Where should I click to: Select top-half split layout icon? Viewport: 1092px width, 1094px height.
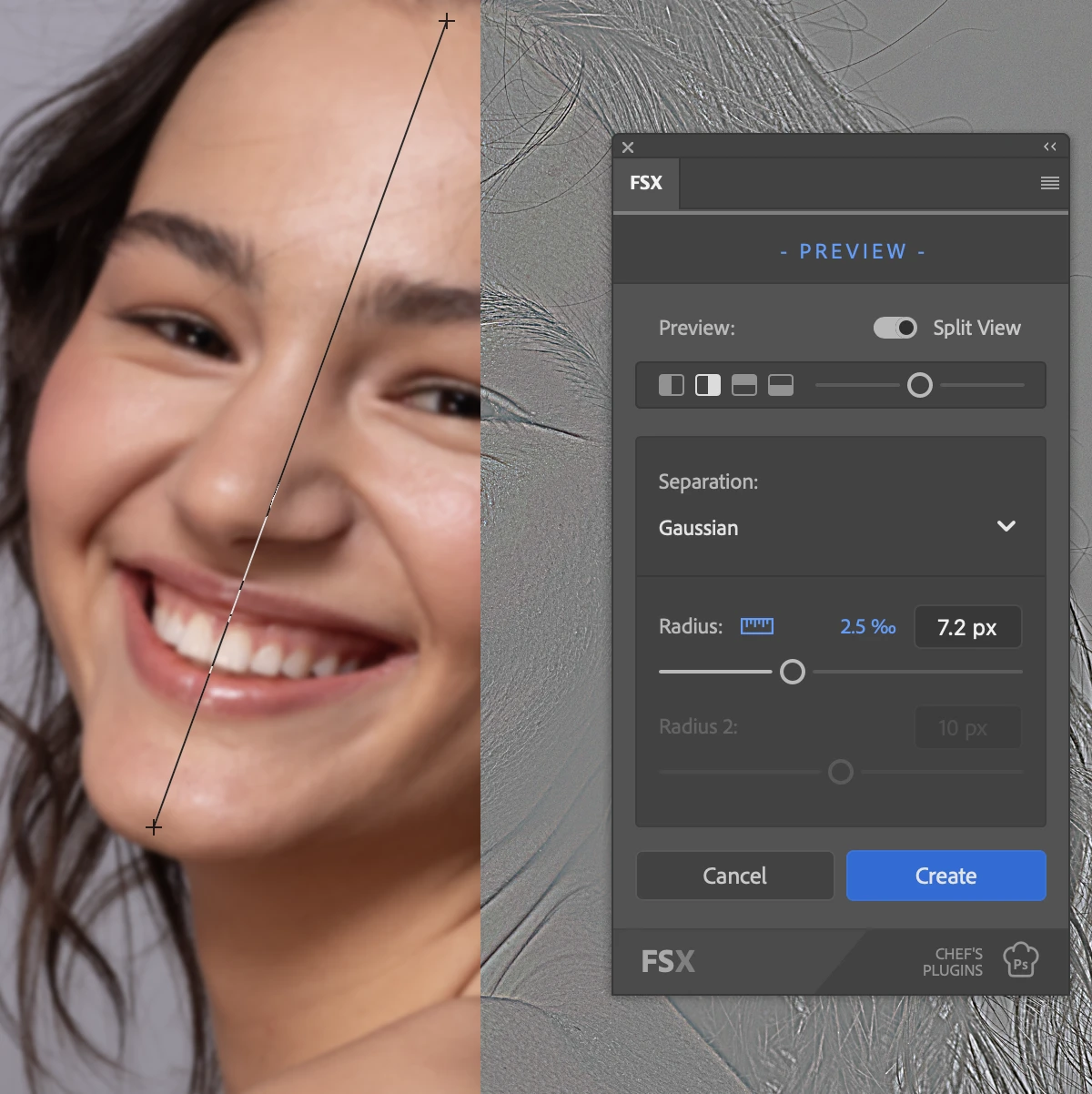pos(744,385)
